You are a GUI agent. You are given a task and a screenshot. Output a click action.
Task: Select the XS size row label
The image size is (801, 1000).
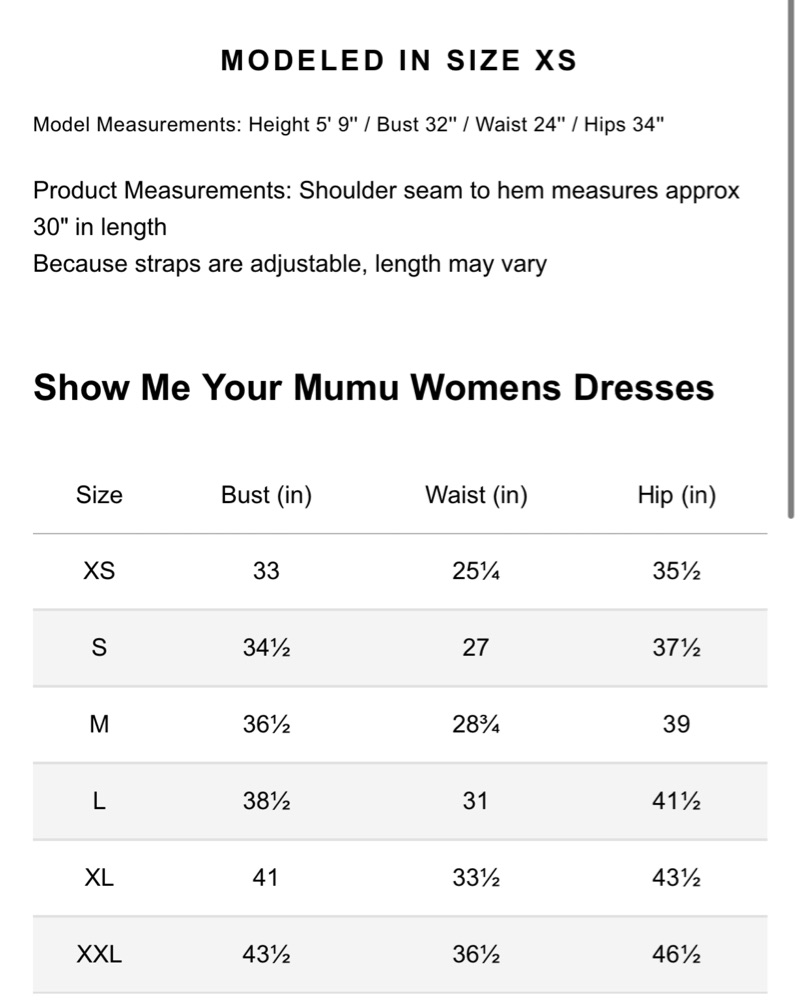click(x=99, y=571)
